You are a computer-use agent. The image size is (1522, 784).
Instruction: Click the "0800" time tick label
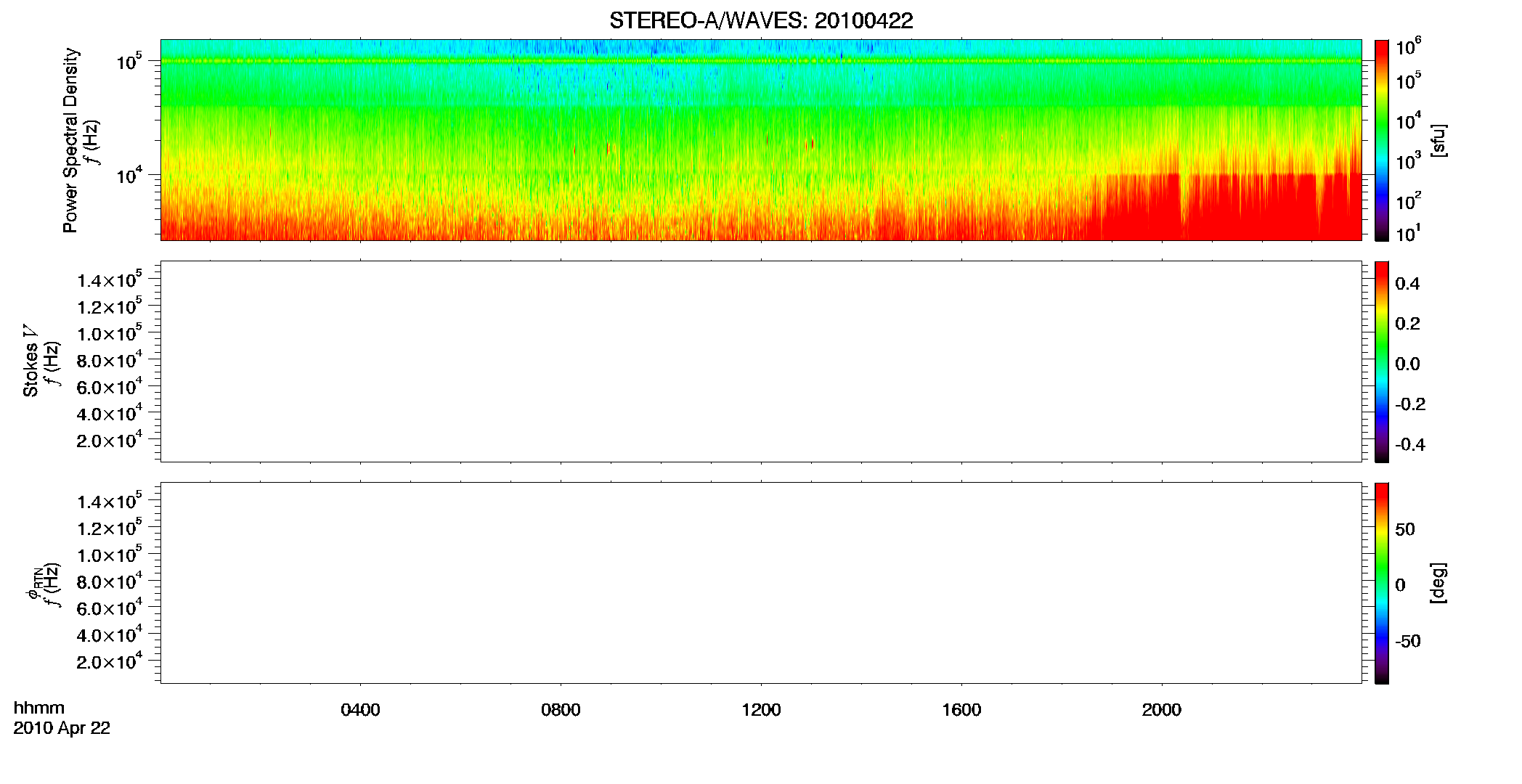click(x=561, y=710)
